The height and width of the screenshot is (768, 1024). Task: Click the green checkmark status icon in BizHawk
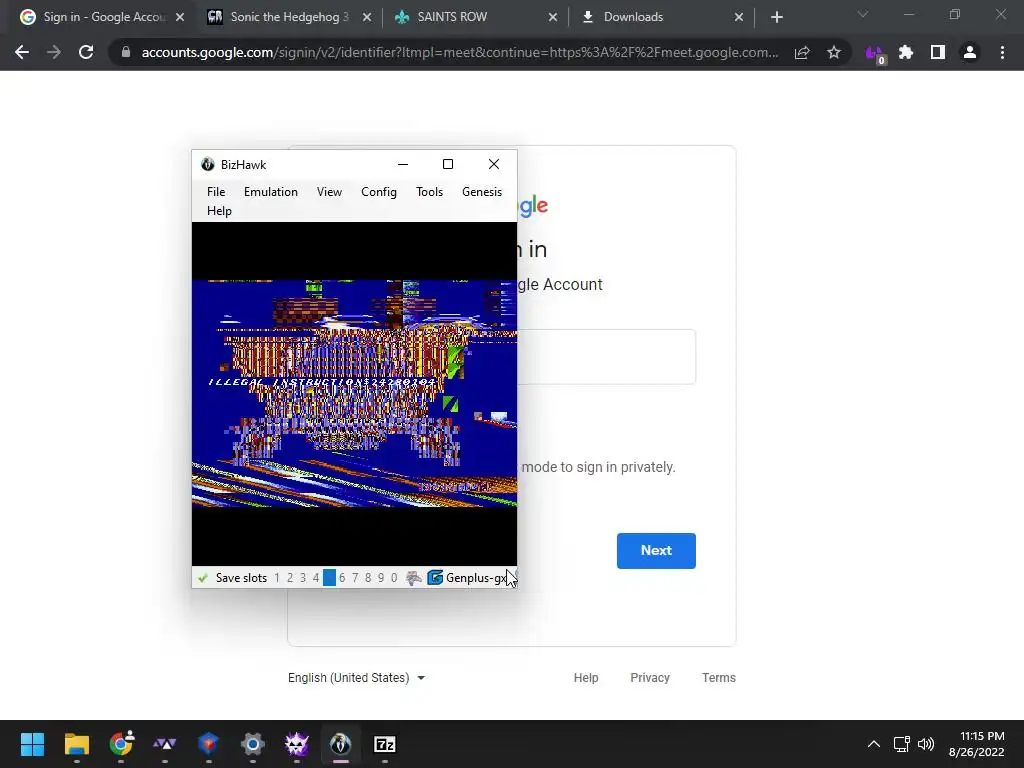[203, 578]
